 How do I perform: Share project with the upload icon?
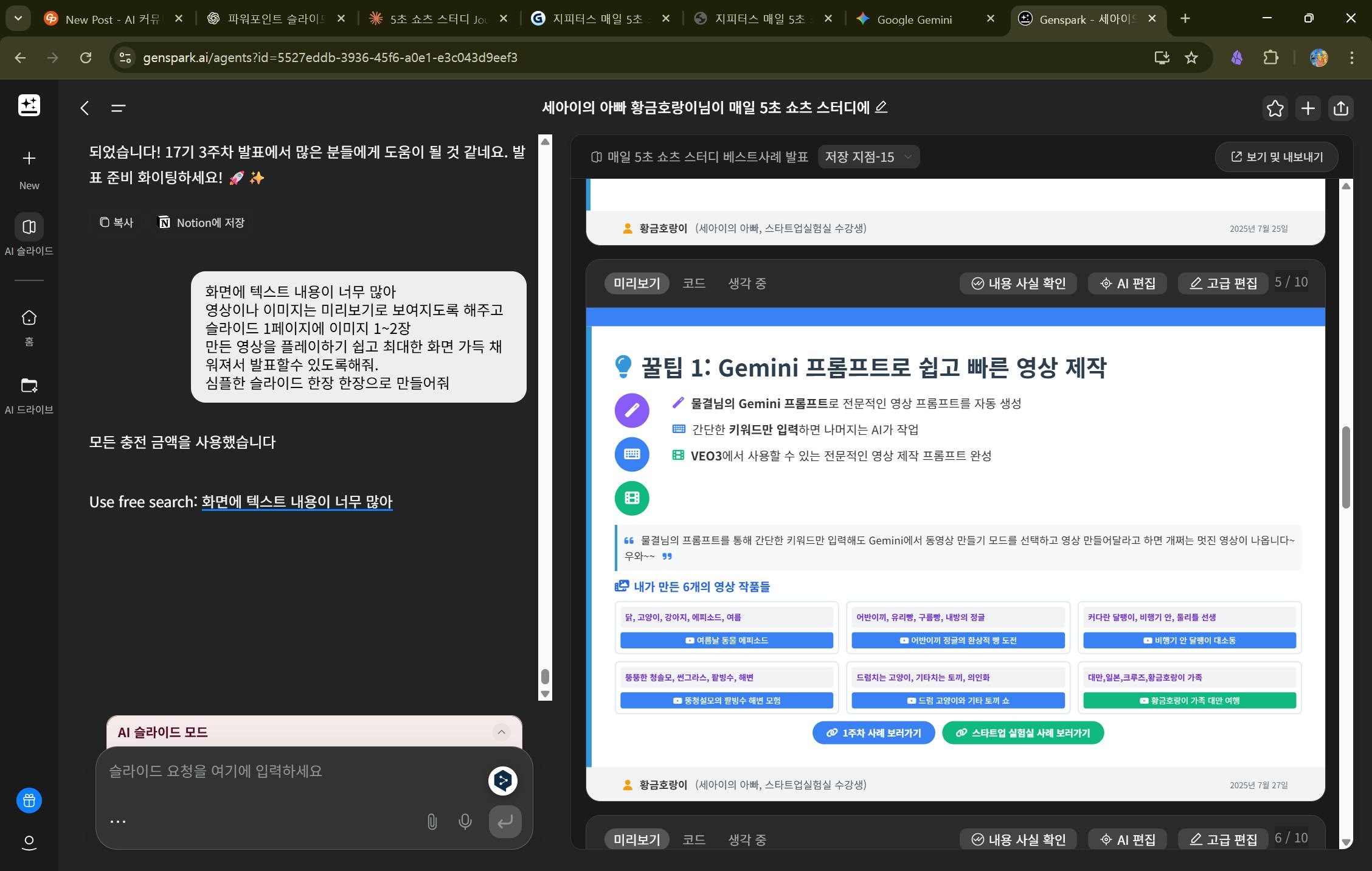pos(1341,108)
